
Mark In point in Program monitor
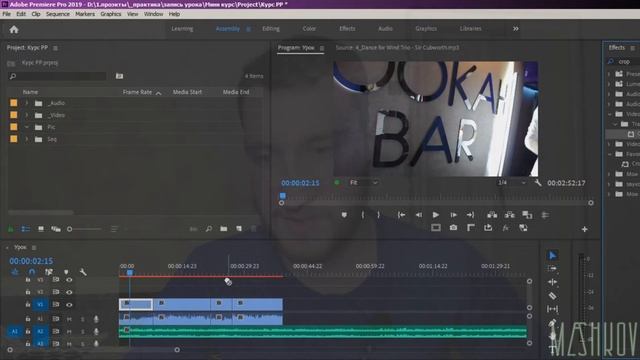click(362, 215)
